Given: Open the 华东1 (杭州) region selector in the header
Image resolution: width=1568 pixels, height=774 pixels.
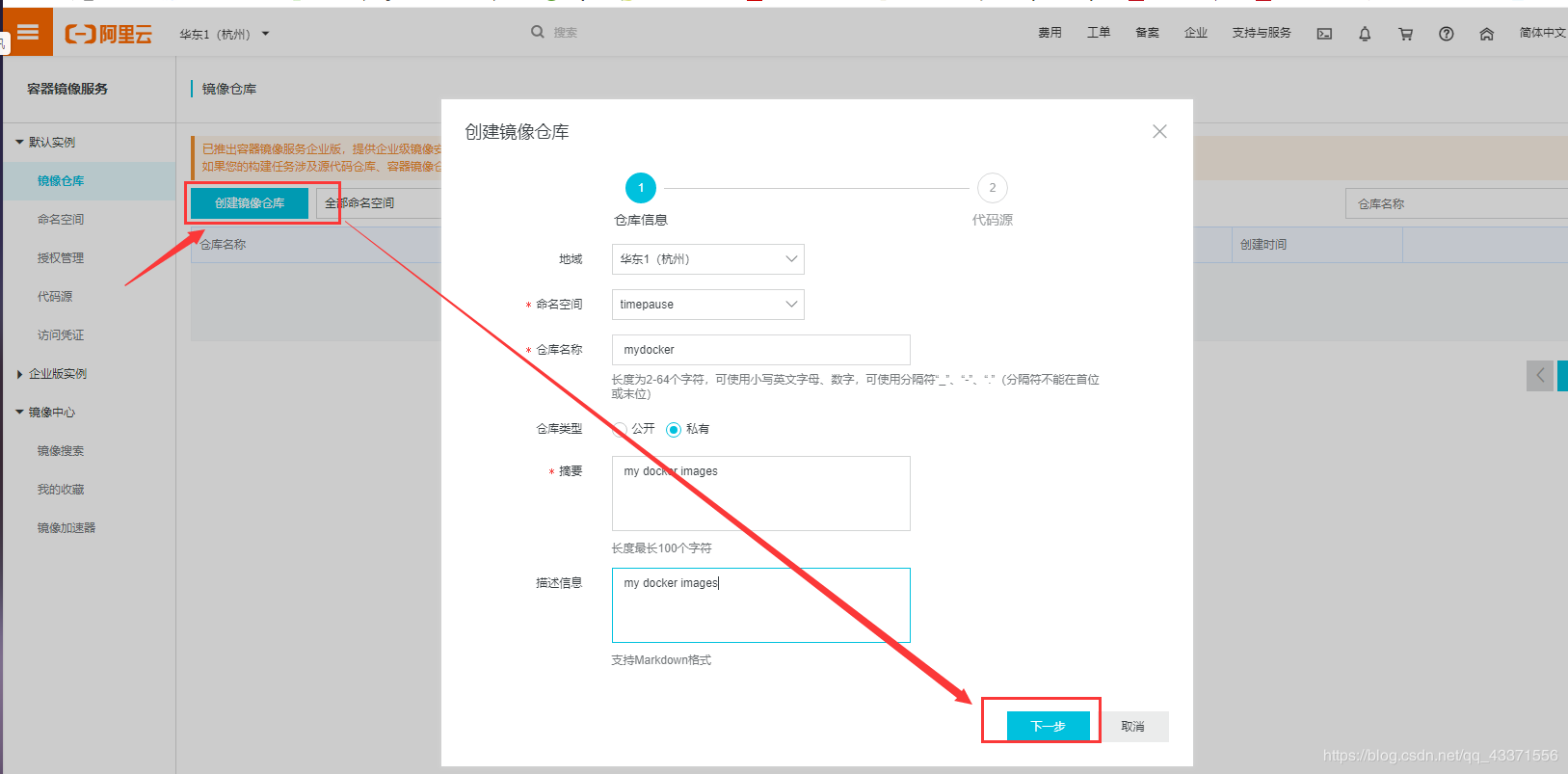Looking at the screenshot, I should (224, 34).
